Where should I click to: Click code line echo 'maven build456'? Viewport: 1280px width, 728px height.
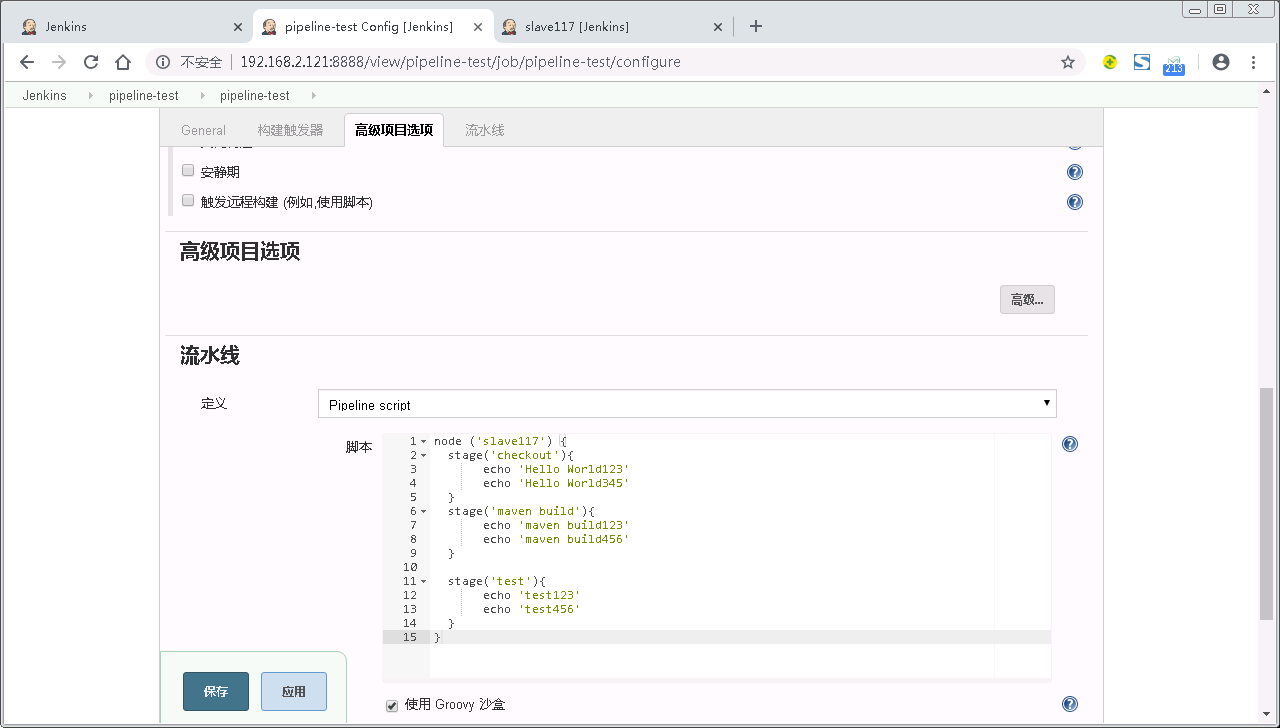tap(556, 539)
